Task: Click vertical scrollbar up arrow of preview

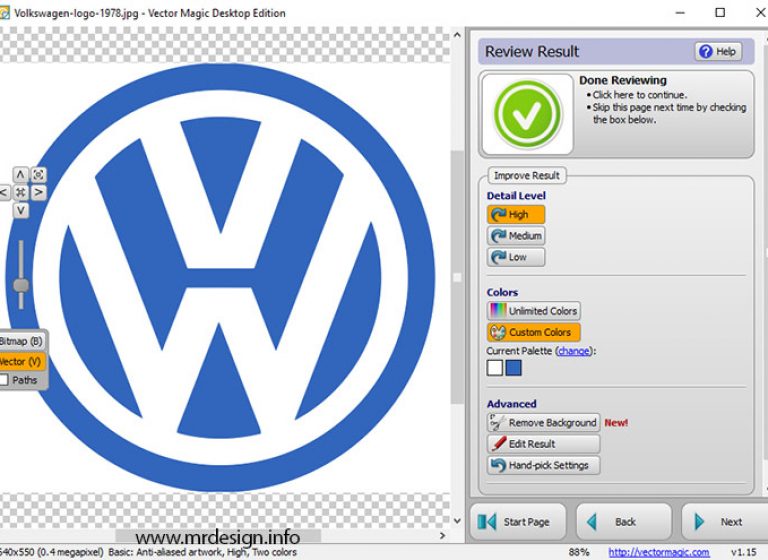Action: (x=457, y=34)
